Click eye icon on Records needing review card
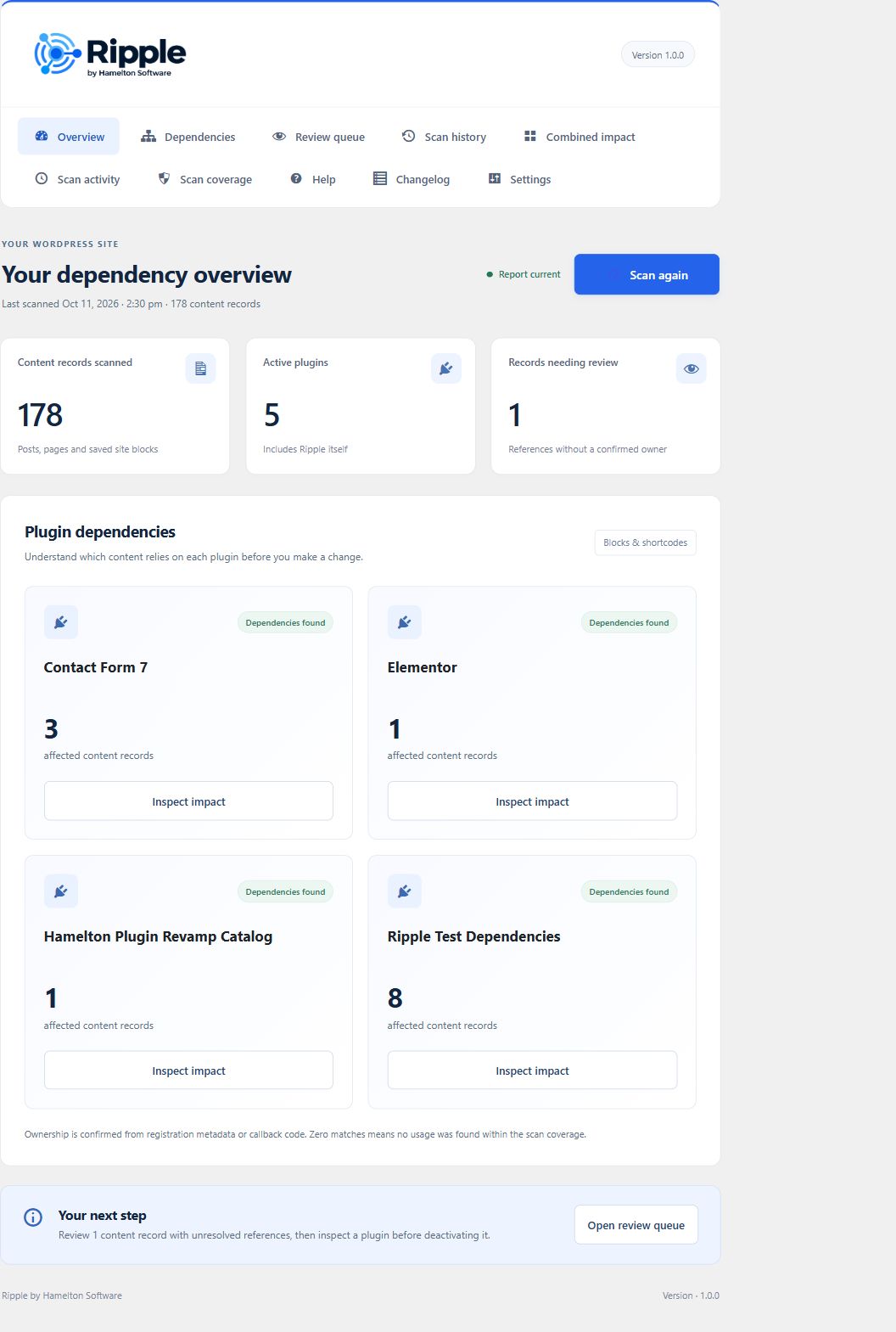The width and height of the screenshot is (896, 1332). point(691,368)
